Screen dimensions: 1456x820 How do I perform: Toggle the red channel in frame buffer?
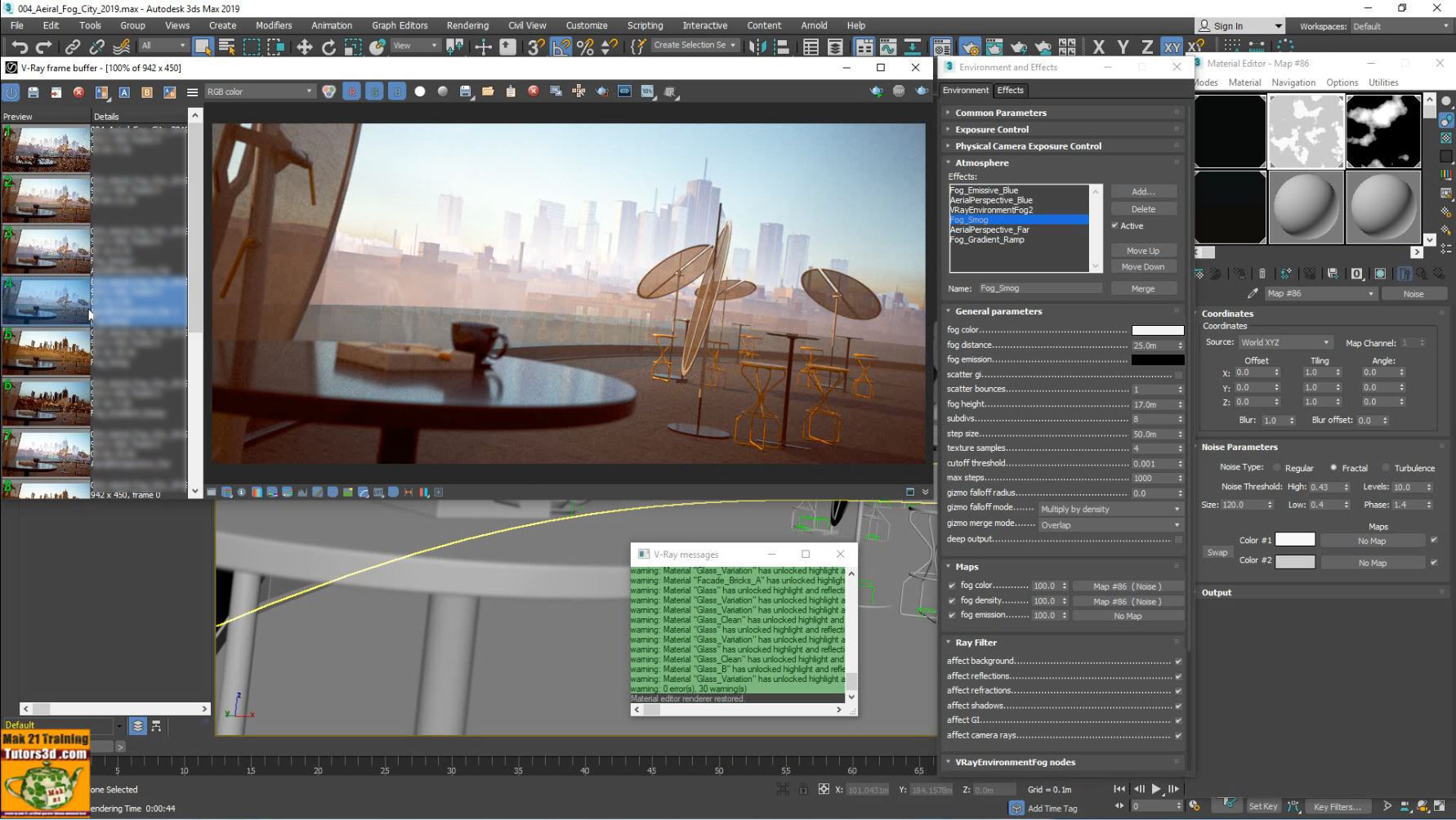pyautogui.click(x=352, y=91)
